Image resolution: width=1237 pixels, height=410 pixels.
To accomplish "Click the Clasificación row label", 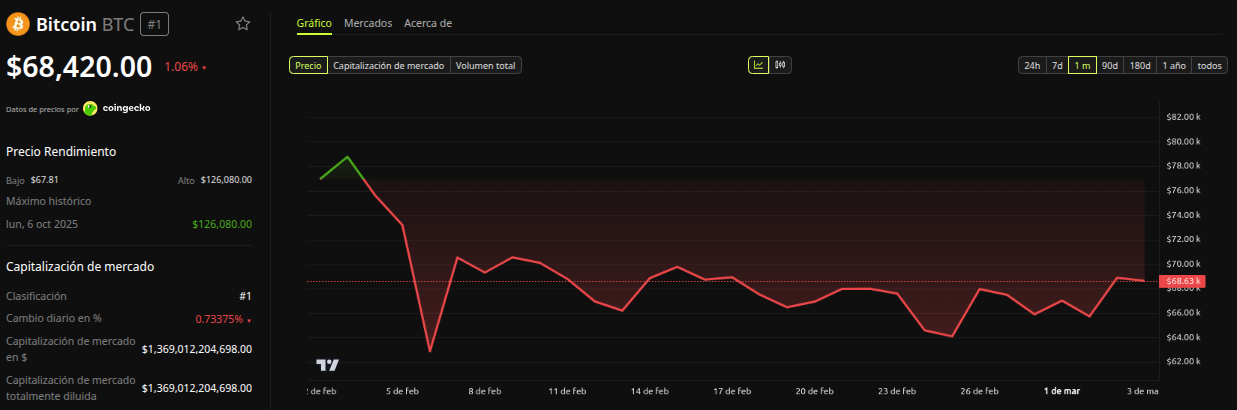I will tap(36, 296).
